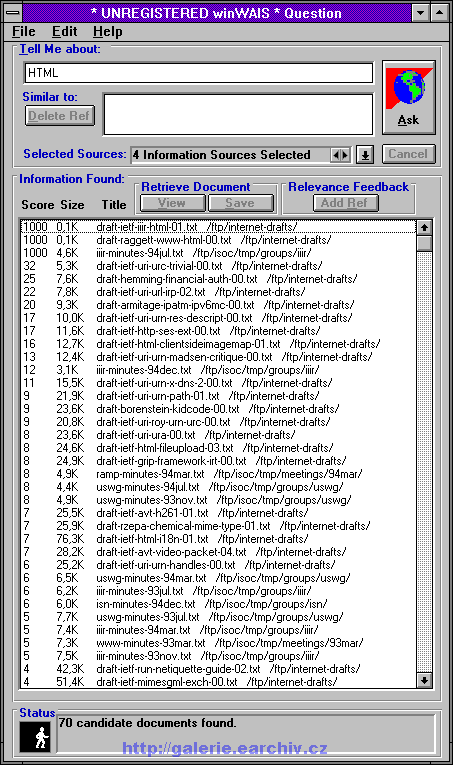The width and height of the screenshot is (453, 765).
Task: Click the galerie.earchiv.cz link
Action: click(224, 748)
